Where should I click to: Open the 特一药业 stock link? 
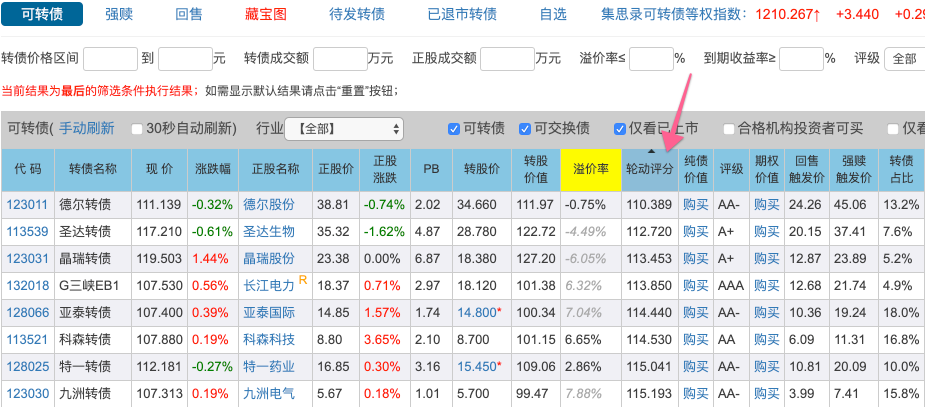(269, 367)
